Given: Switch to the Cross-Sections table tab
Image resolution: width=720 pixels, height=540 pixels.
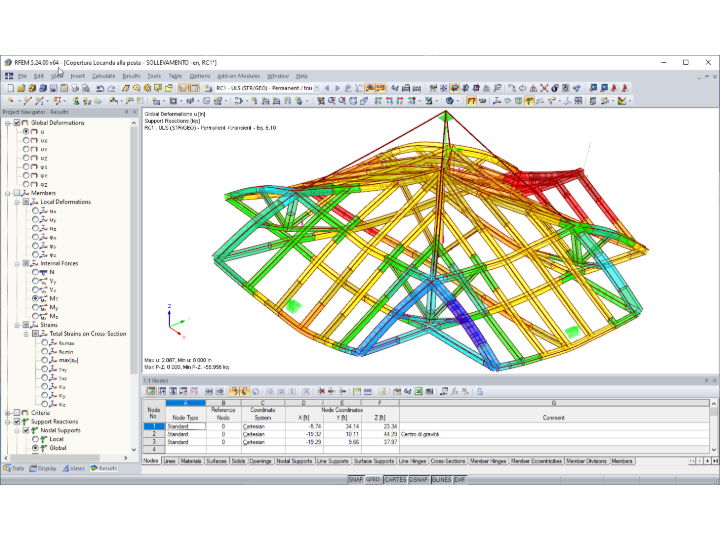Looking at the screenshot, I should click(x=448, y=461).
